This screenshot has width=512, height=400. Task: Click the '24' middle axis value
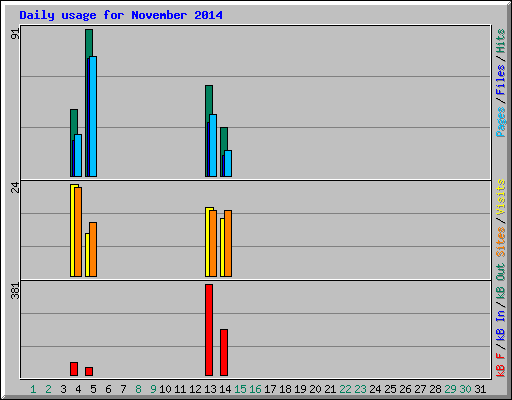click(15, 188)
